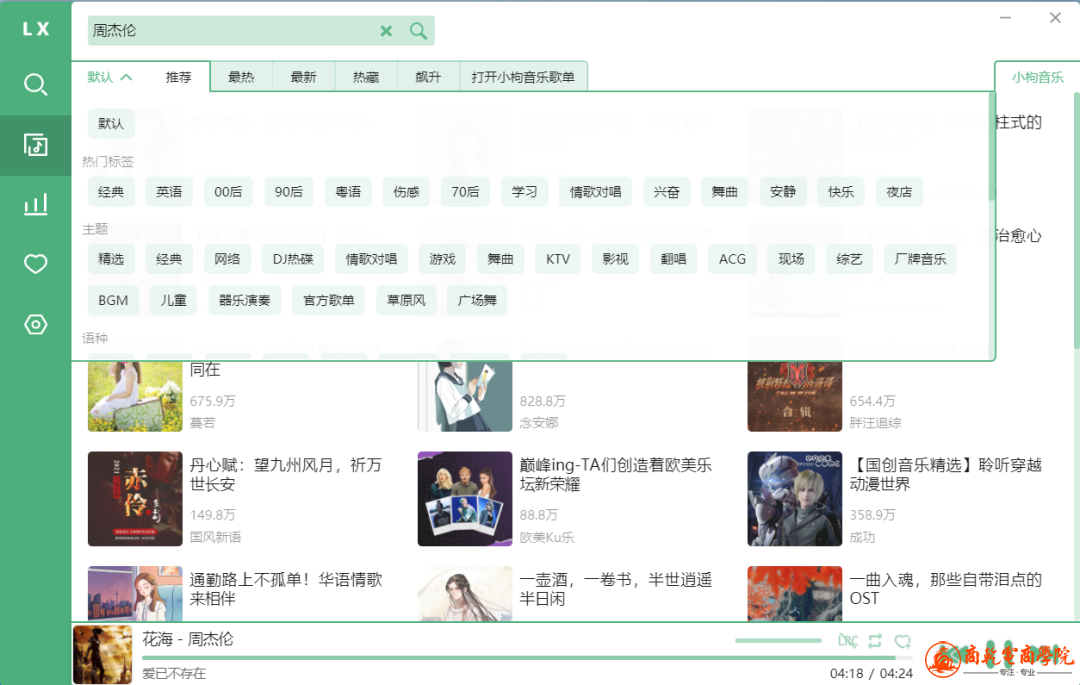
Task: Select the 粤语 hot tag
Action: 348,191
